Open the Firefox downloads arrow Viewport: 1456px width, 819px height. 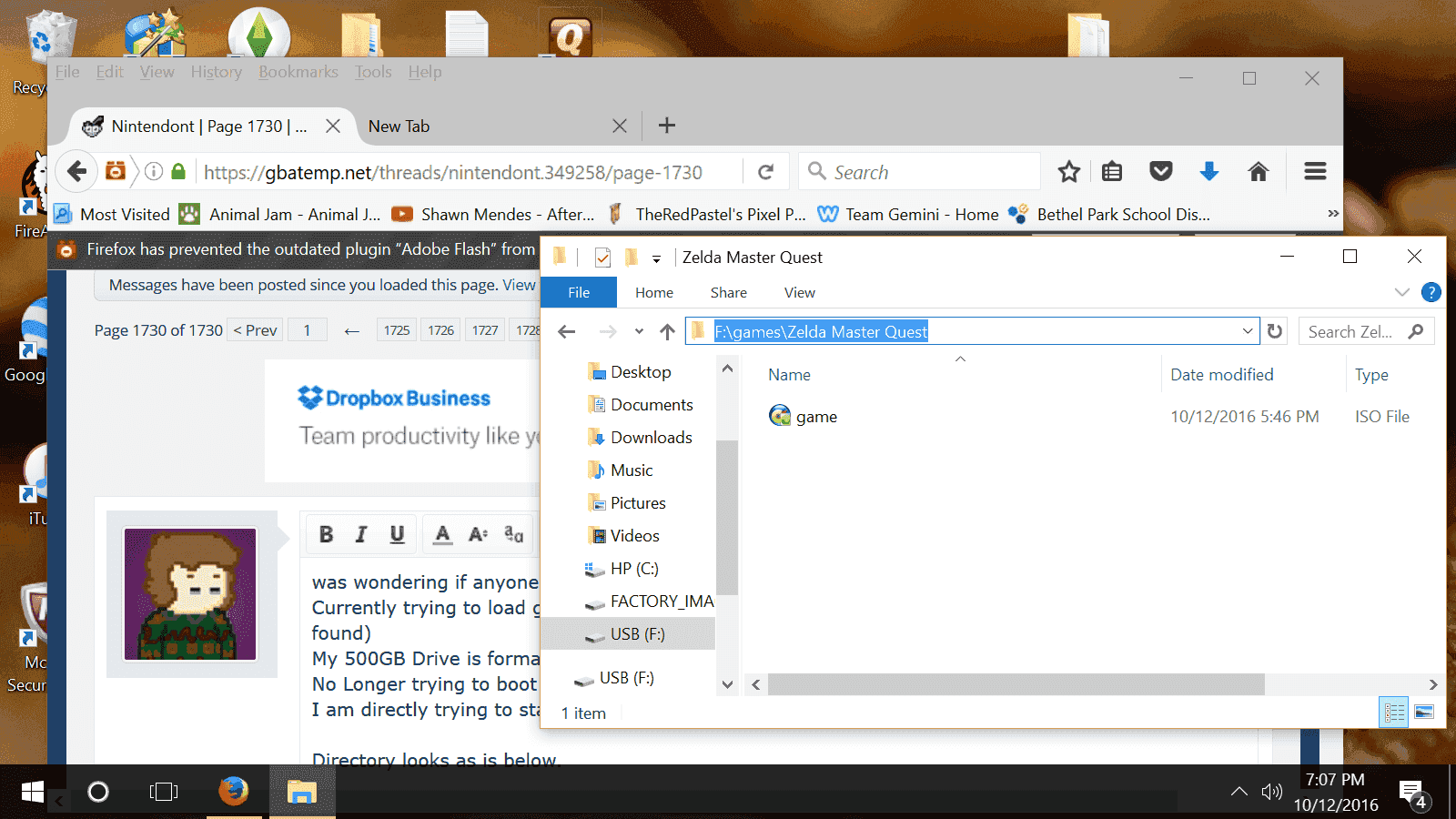click(1209, 171)
